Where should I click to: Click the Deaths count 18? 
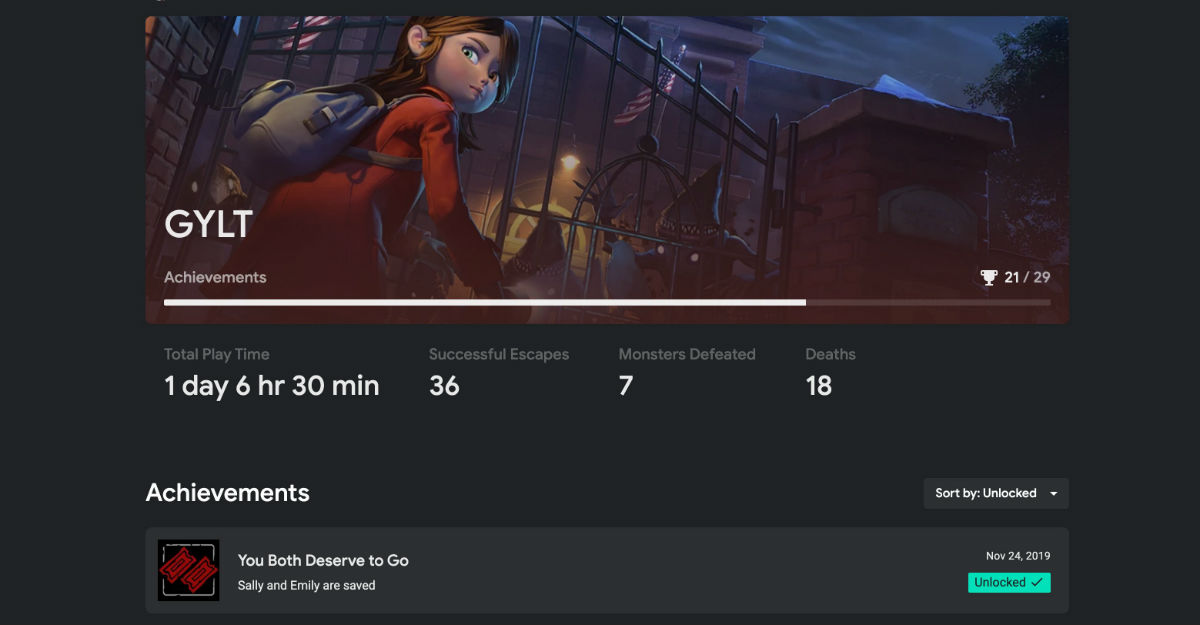pyautogui.click(x=819, y=386)
